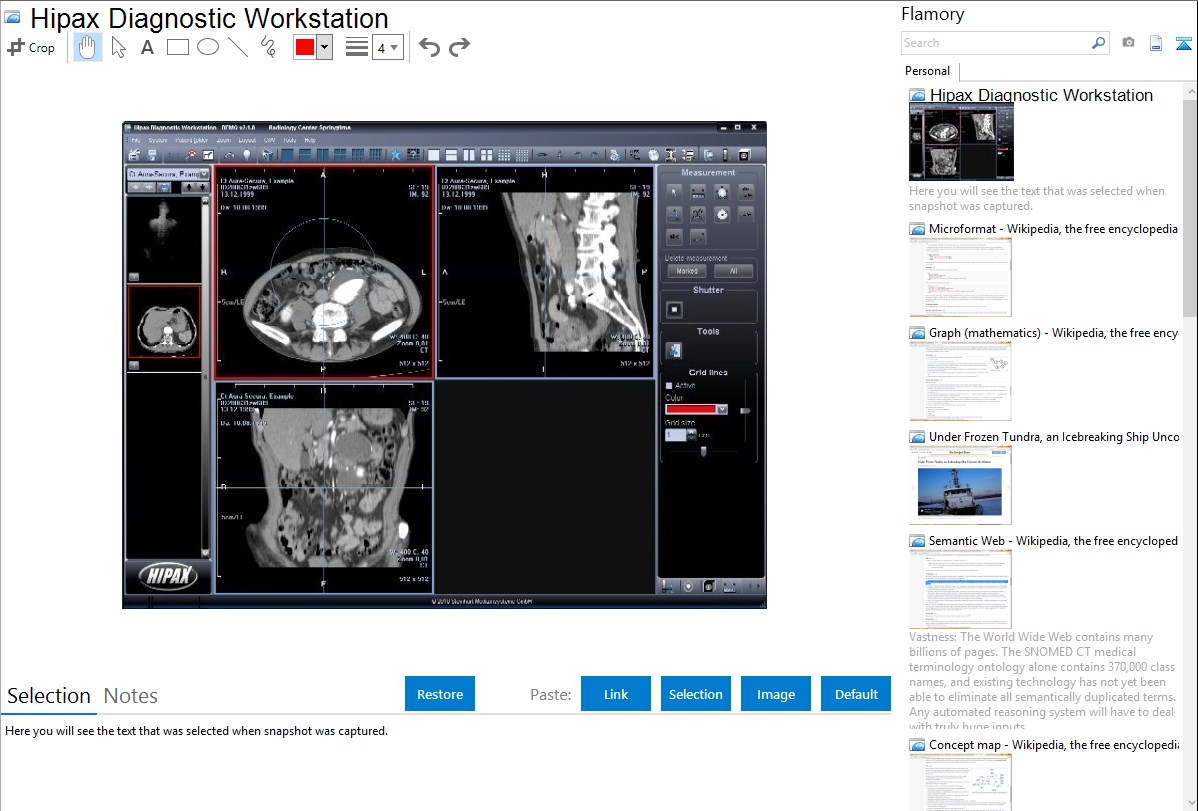Toggle the Grid lines Active checkbox
1198x811 pixels.
669,385
